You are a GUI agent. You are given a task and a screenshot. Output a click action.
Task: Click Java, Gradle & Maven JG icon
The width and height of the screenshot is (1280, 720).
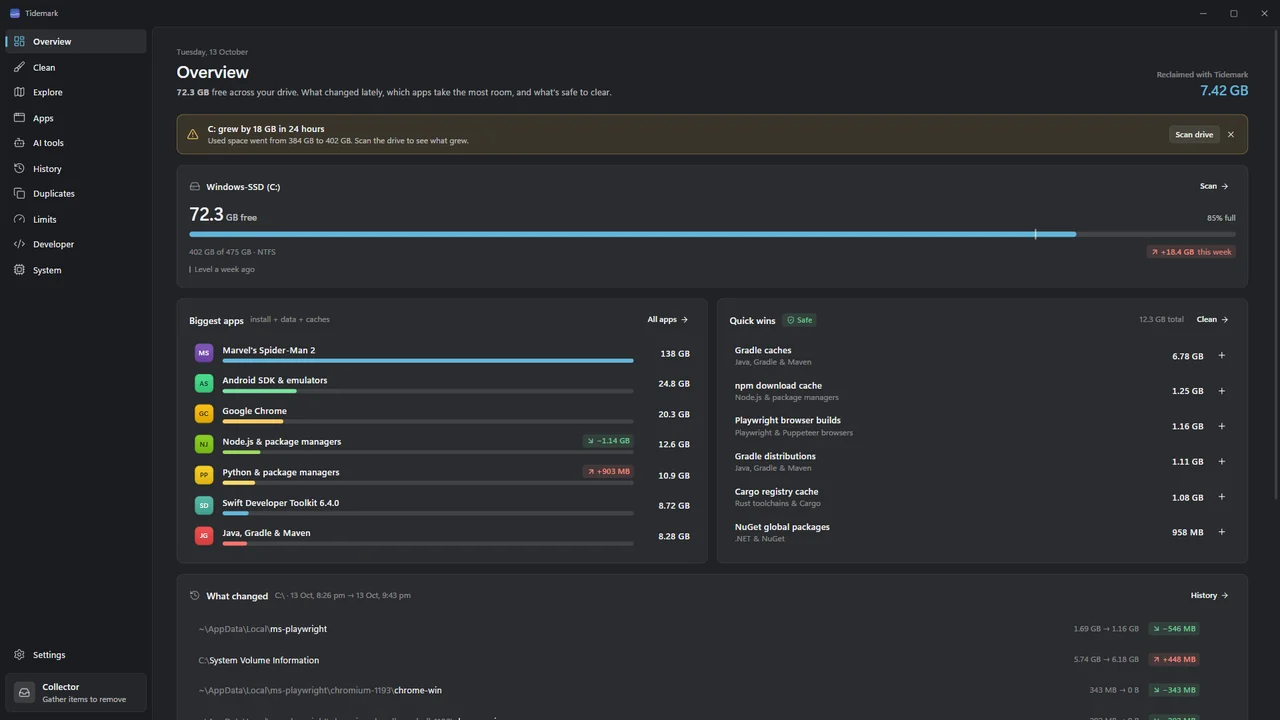click(204, 536)
